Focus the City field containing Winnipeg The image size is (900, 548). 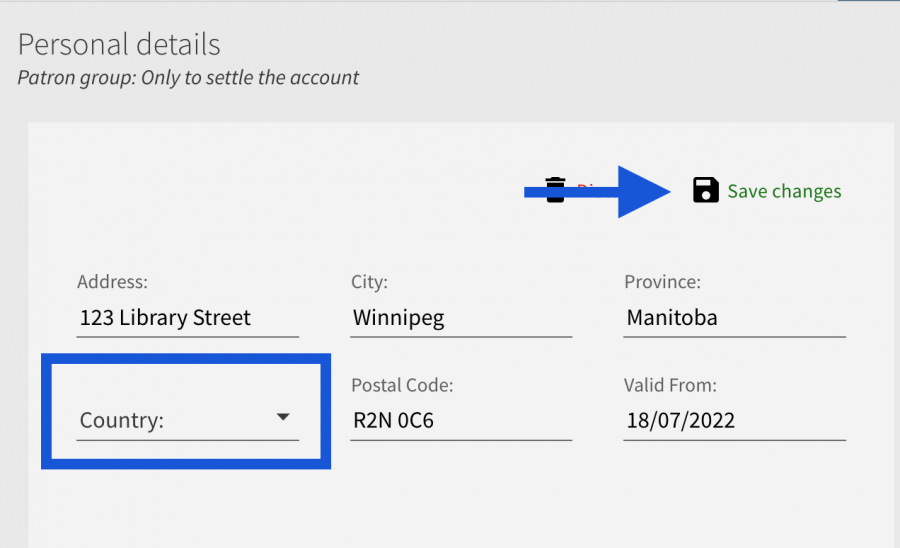pyautogui.click(x=461, y=318)
